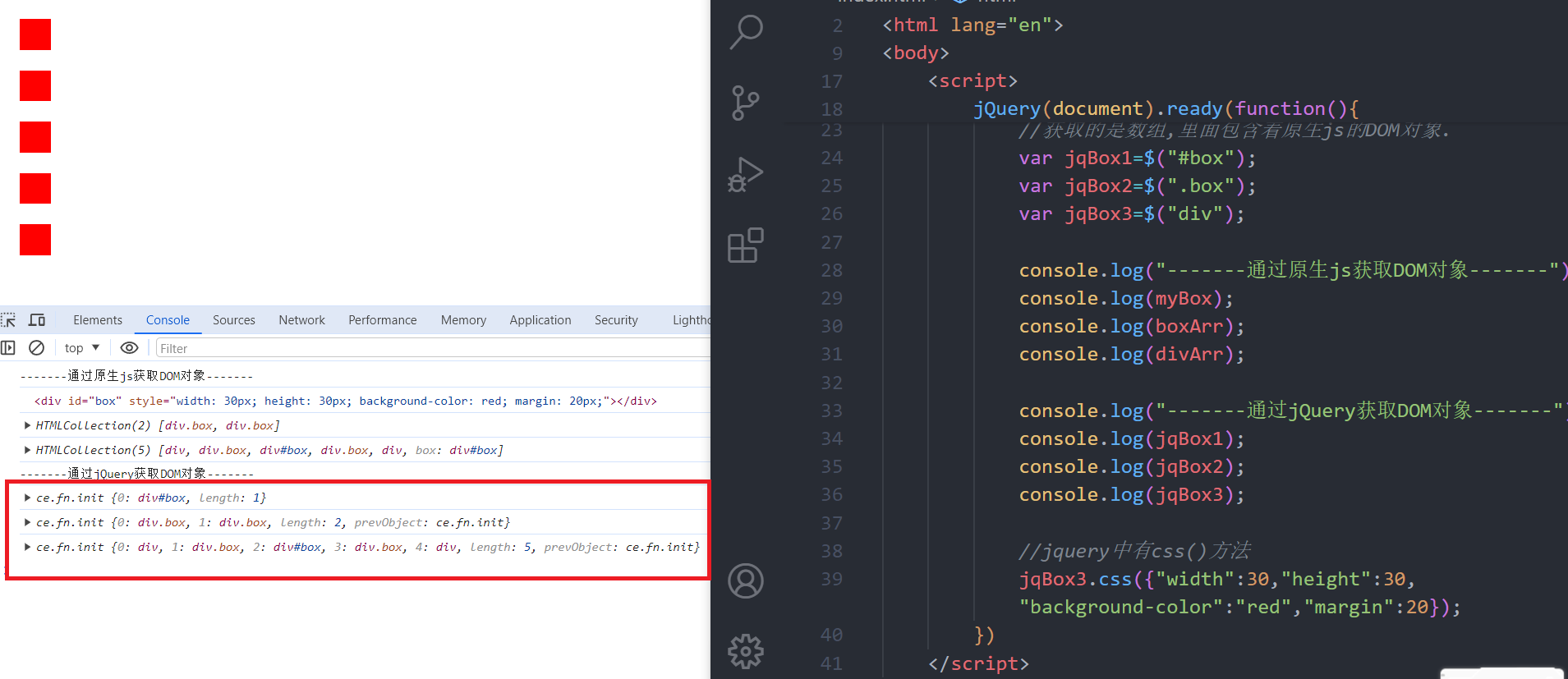Open the Security tab
Image resolution: width=1568 pixels, height=679 pixels.
[x=616, y=320]
